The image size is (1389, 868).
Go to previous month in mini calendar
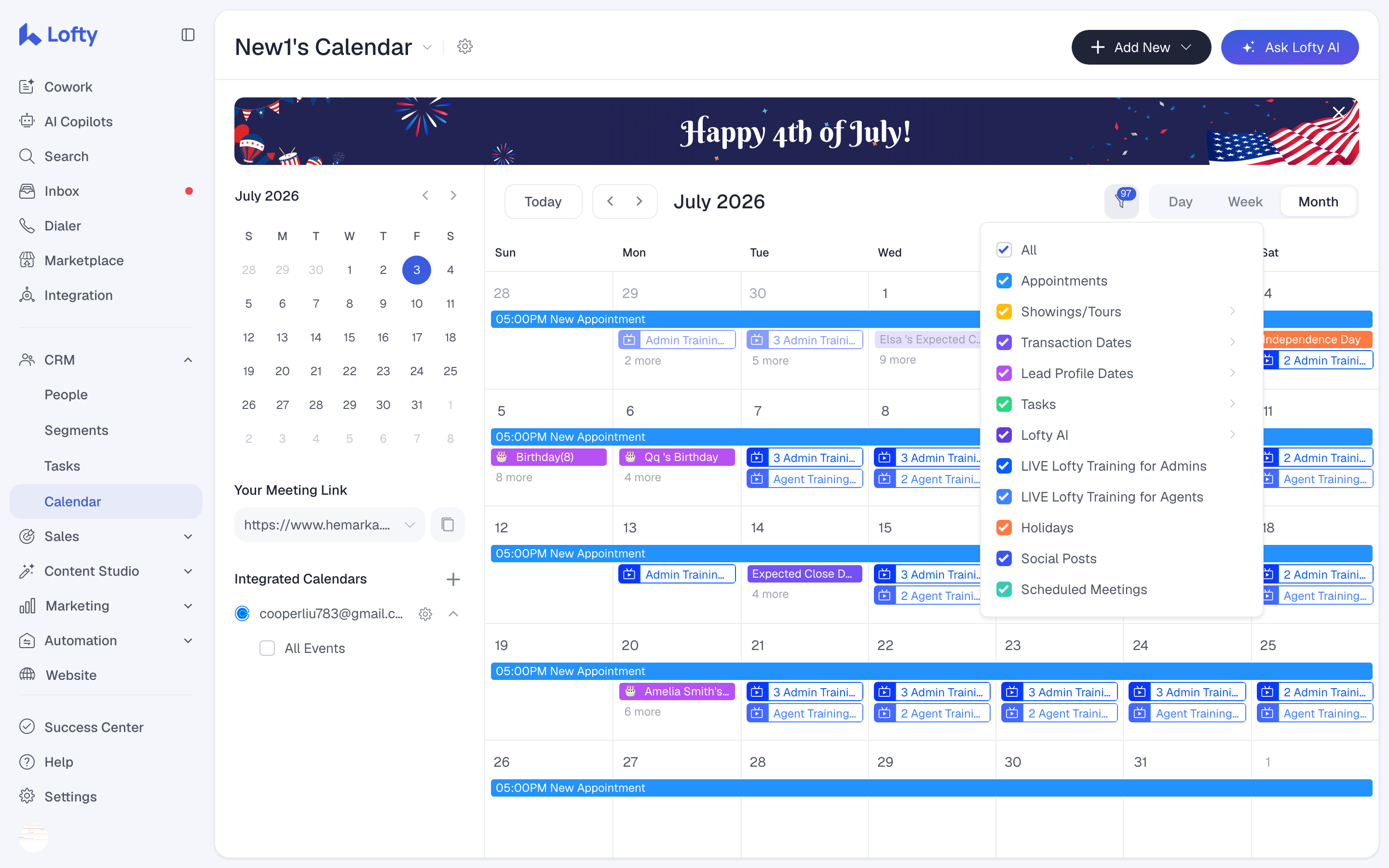(425, 196)
